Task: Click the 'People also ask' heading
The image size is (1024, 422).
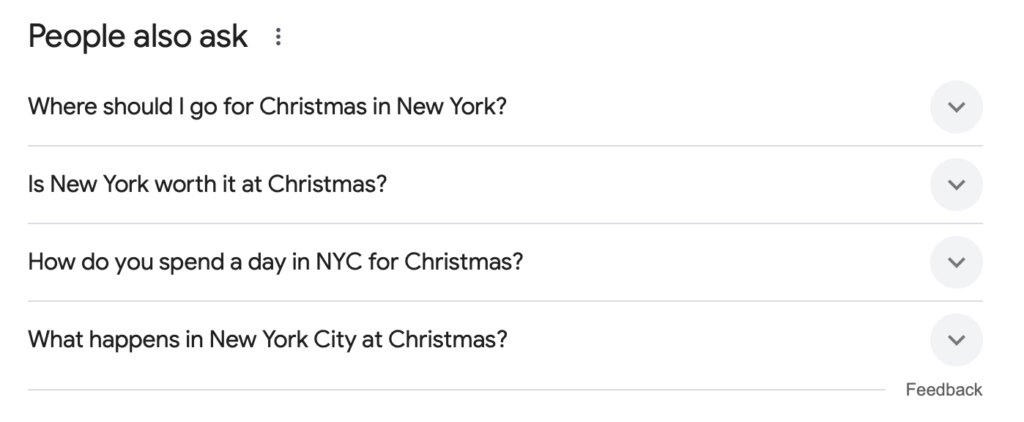Action: (x=138, y=37)
